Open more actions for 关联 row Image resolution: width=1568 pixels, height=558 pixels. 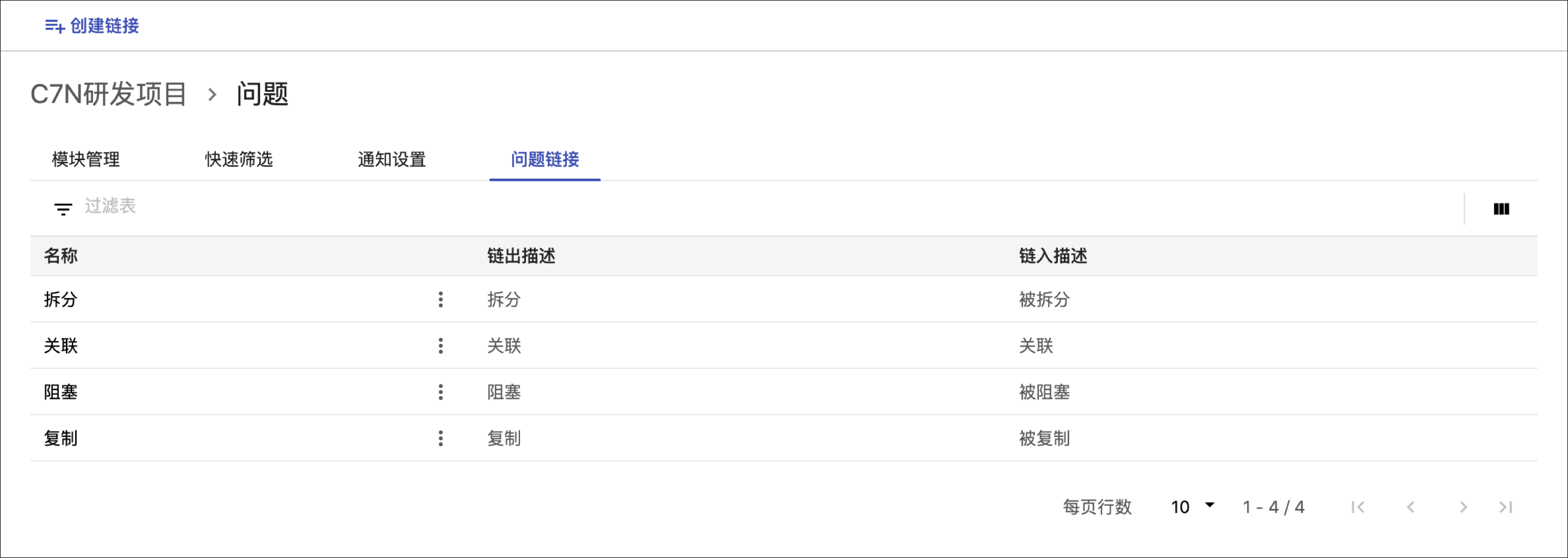pos(440,345)
